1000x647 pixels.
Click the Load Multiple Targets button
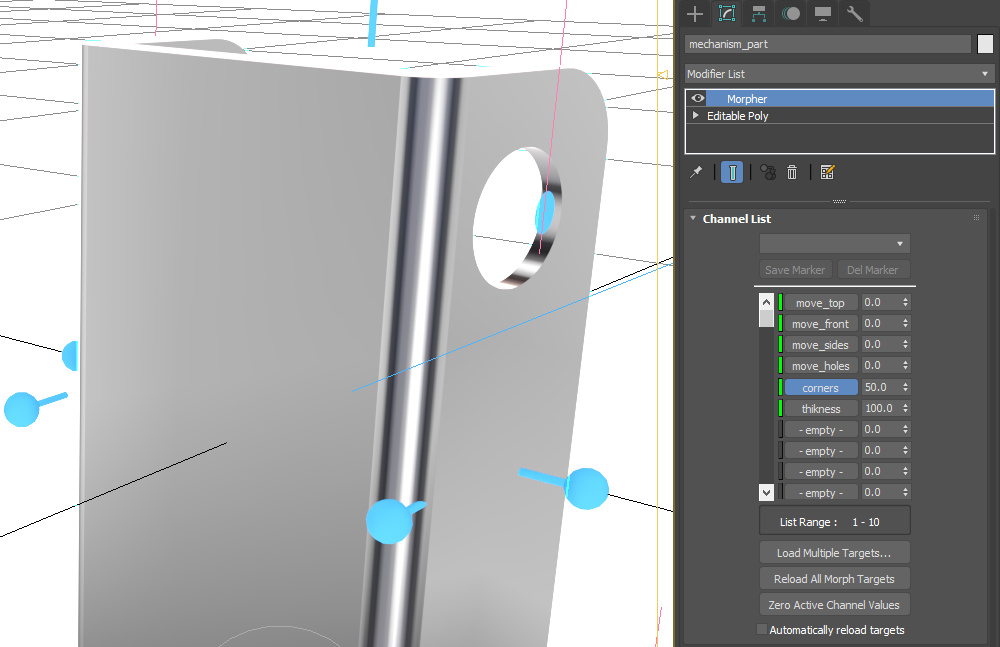pos(834,553)
